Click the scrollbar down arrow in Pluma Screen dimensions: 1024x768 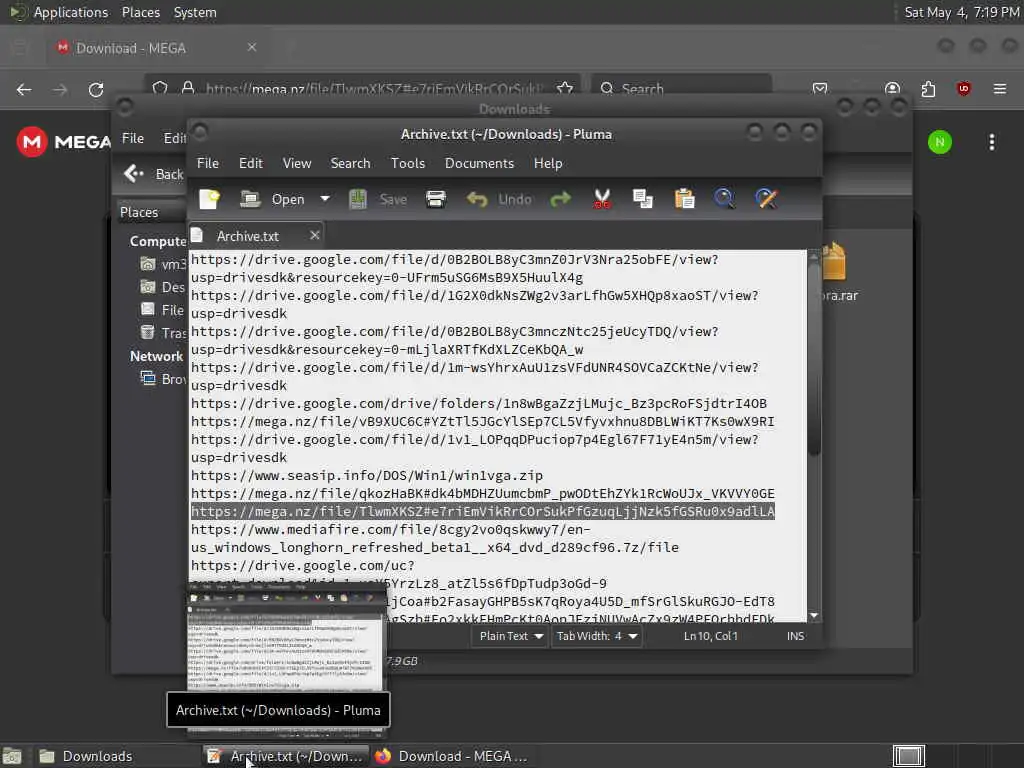(x=814, y=616)
